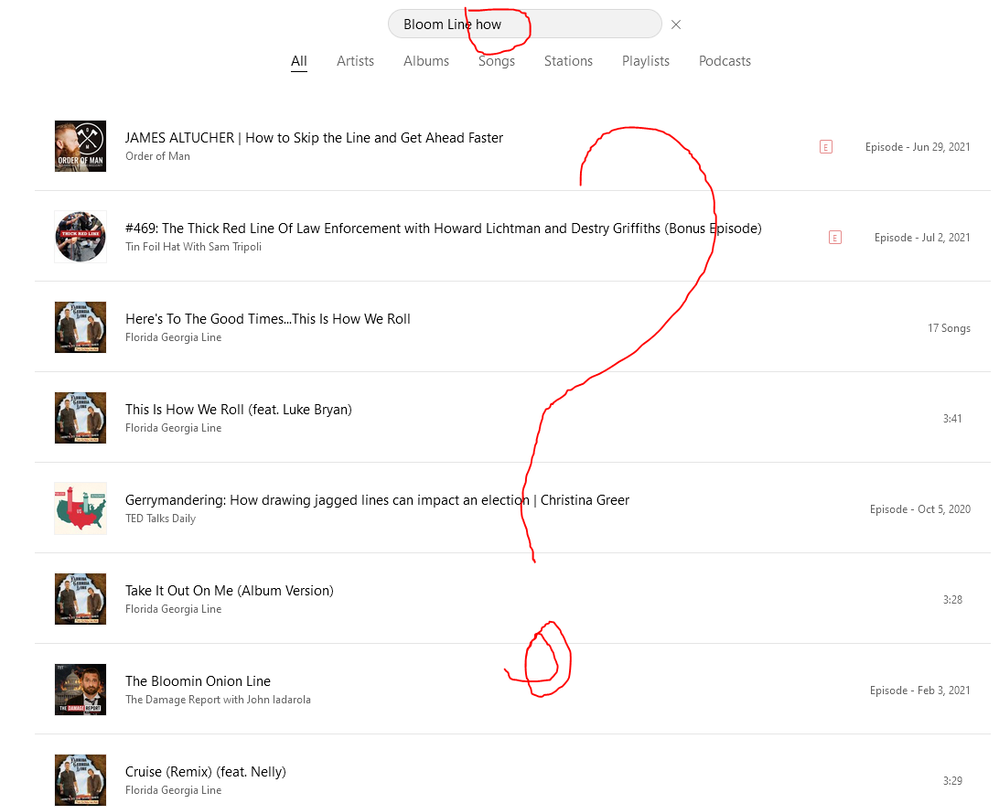Click the 17 Songs count

(x=949, y=328)
